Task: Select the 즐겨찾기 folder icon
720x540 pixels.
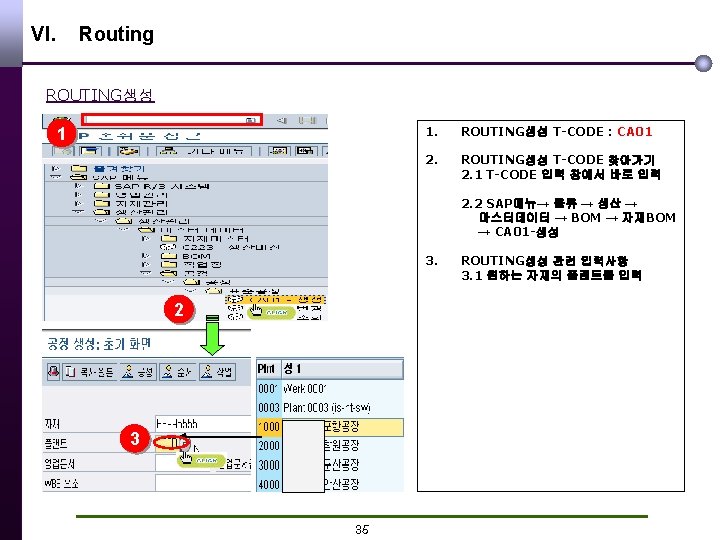Action: click(x=79, y=169)
